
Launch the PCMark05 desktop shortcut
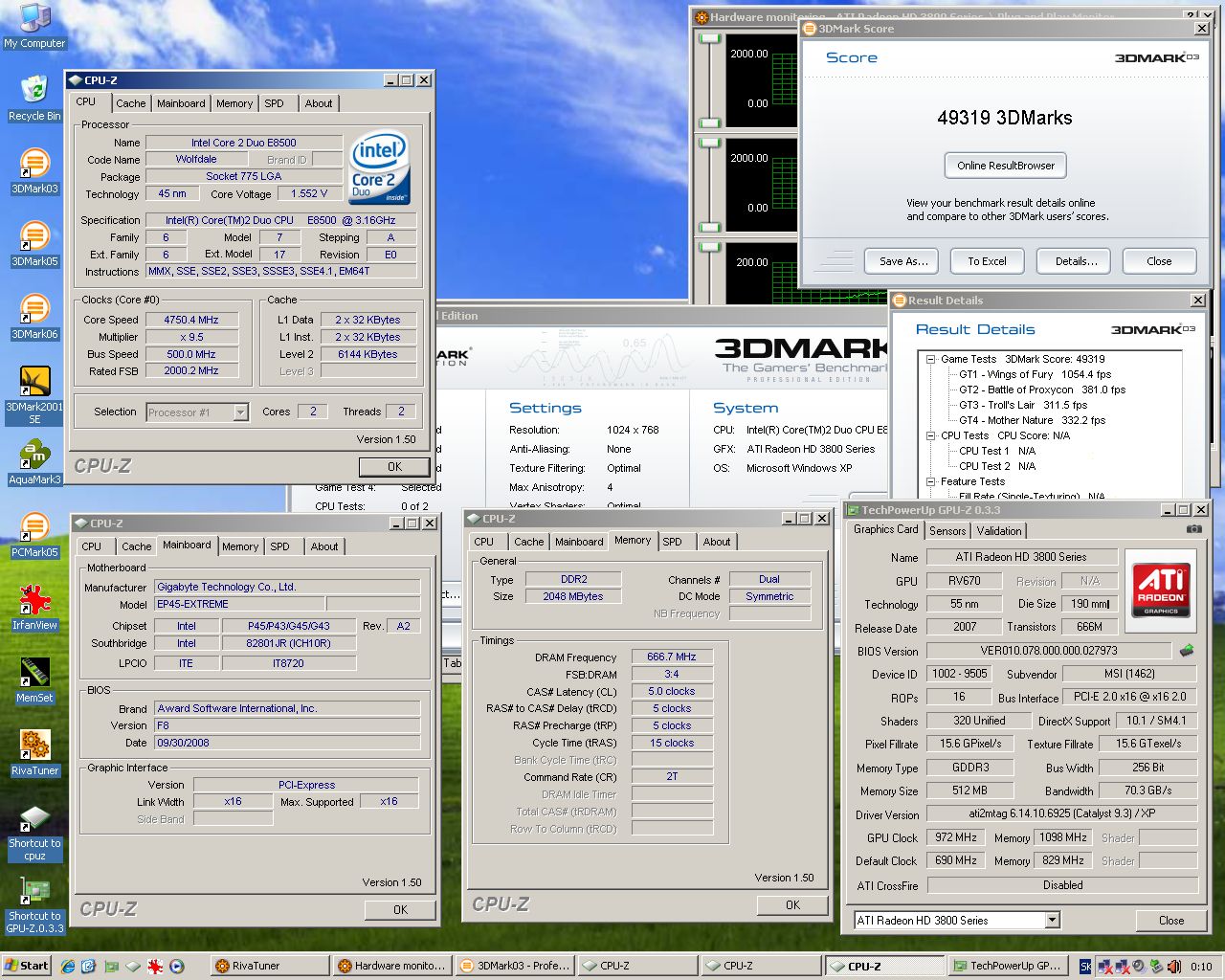(34, 535)
